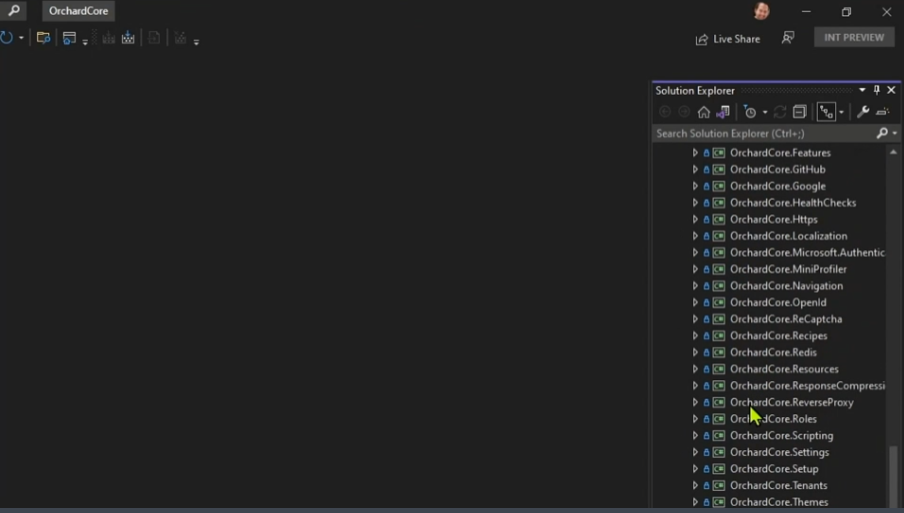
Task: Click the Pending Changes Filter clock icon
Action: (749, 112)
